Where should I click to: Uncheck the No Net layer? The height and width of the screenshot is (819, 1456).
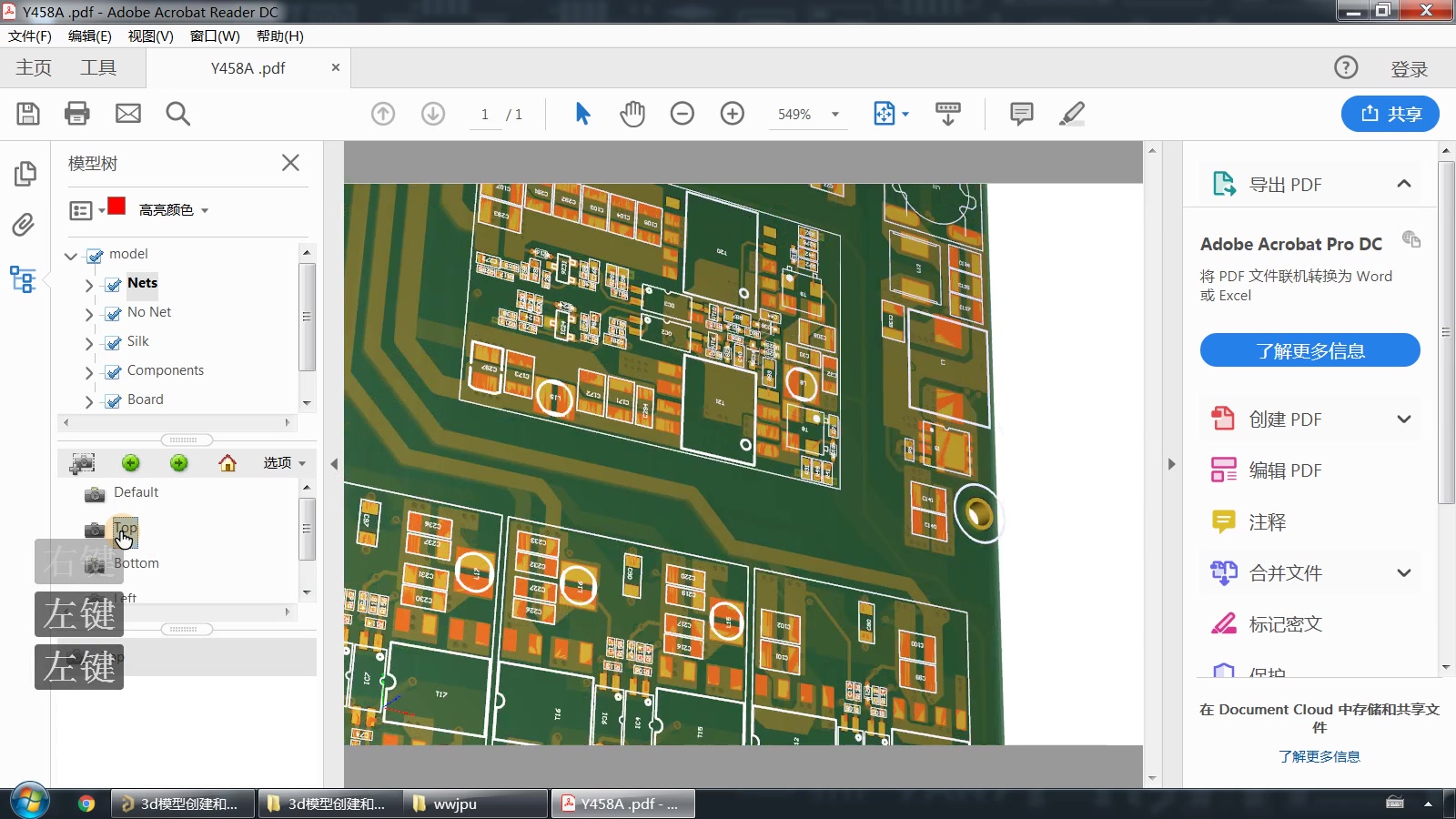pos(114,314)
